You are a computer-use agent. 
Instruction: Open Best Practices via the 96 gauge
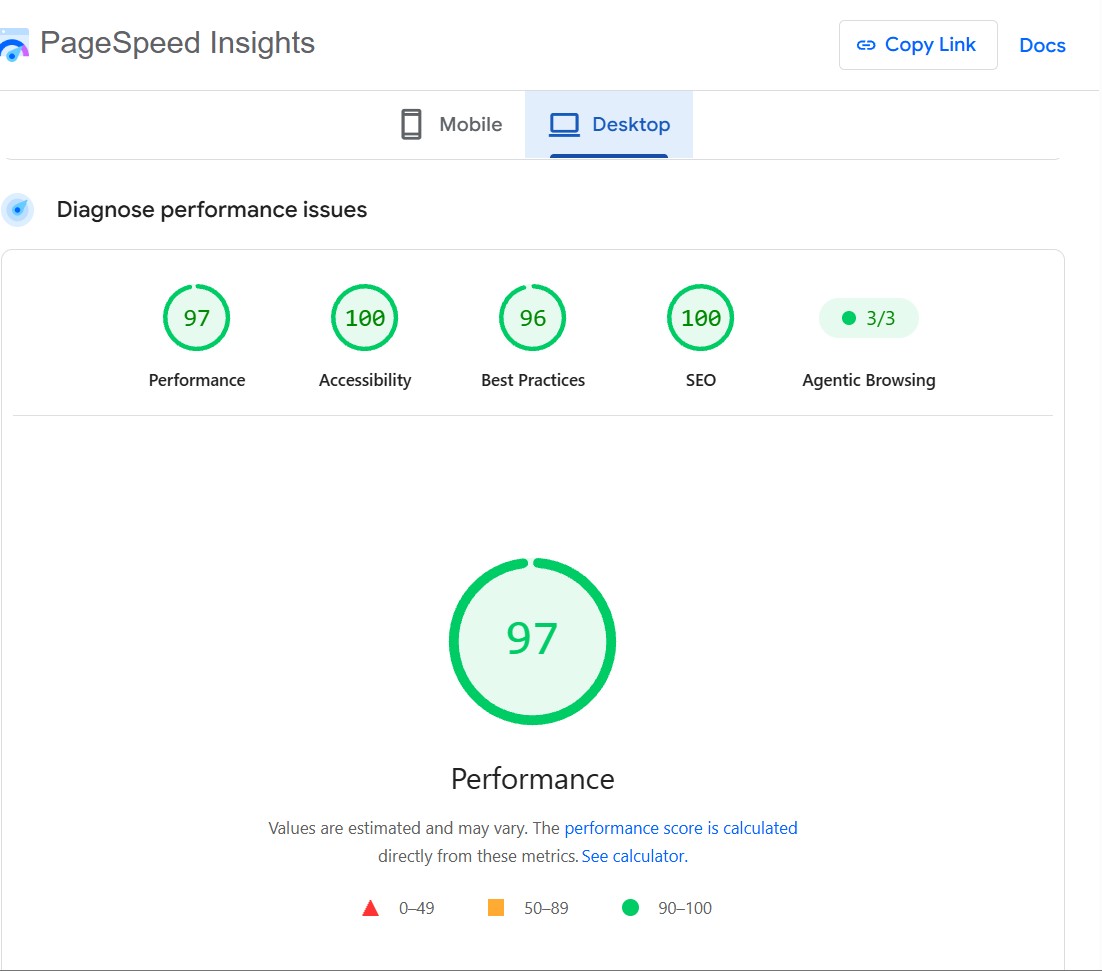[533, 318]
